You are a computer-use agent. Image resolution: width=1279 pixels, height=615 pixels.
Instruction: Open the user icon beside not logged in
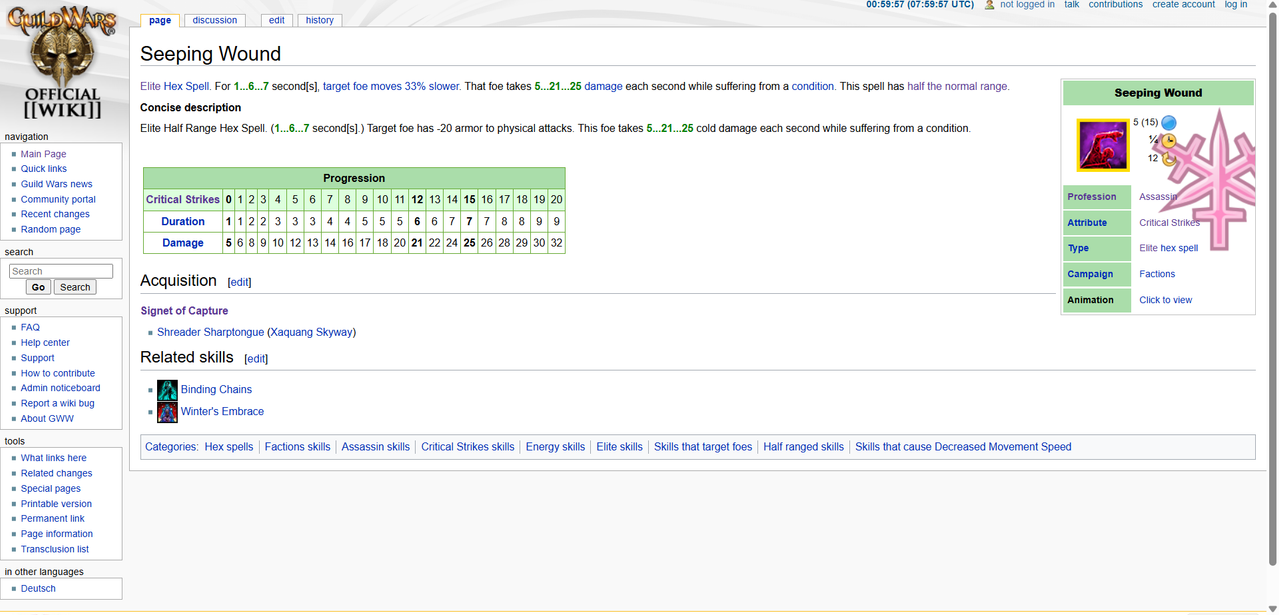click(990, 5)
